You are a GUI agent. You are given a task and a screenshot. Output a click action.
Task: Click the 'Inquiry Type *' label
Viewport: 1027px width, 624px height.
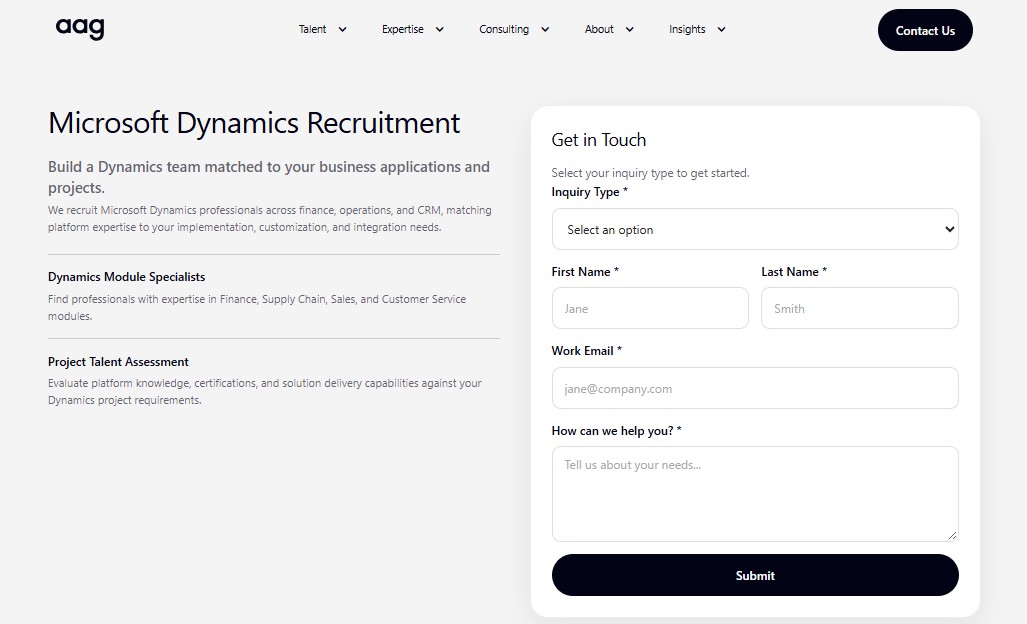click(x=589, y=192)
